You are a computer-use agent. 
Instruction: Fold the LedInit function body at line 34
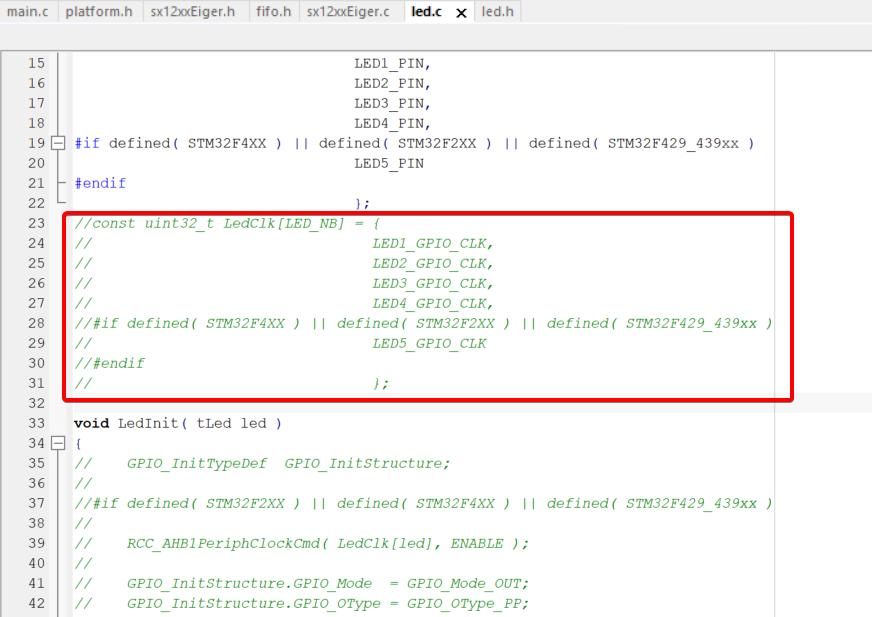click(x=58, y=443)
